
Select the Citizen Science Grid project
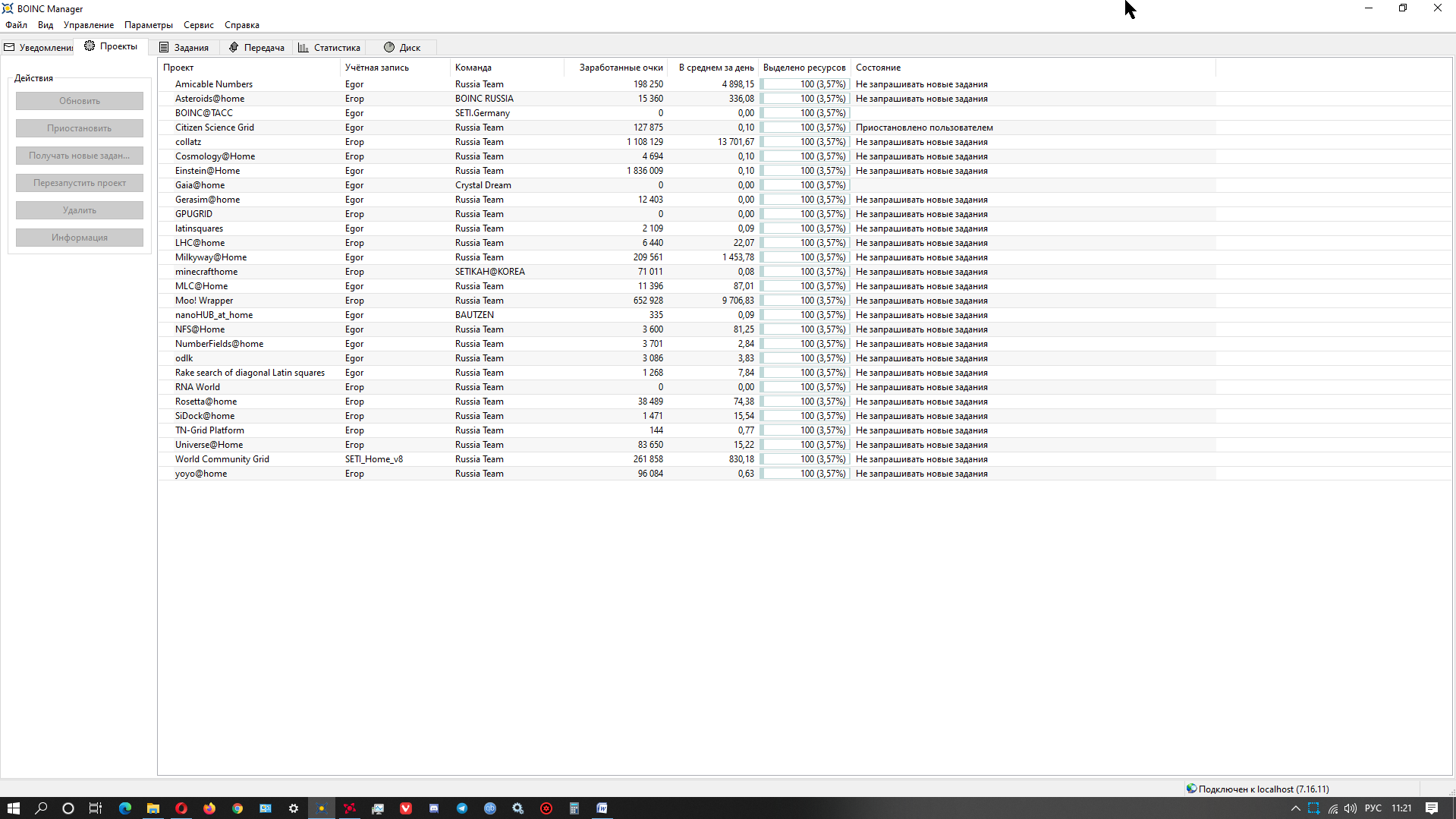pos(687,128)
